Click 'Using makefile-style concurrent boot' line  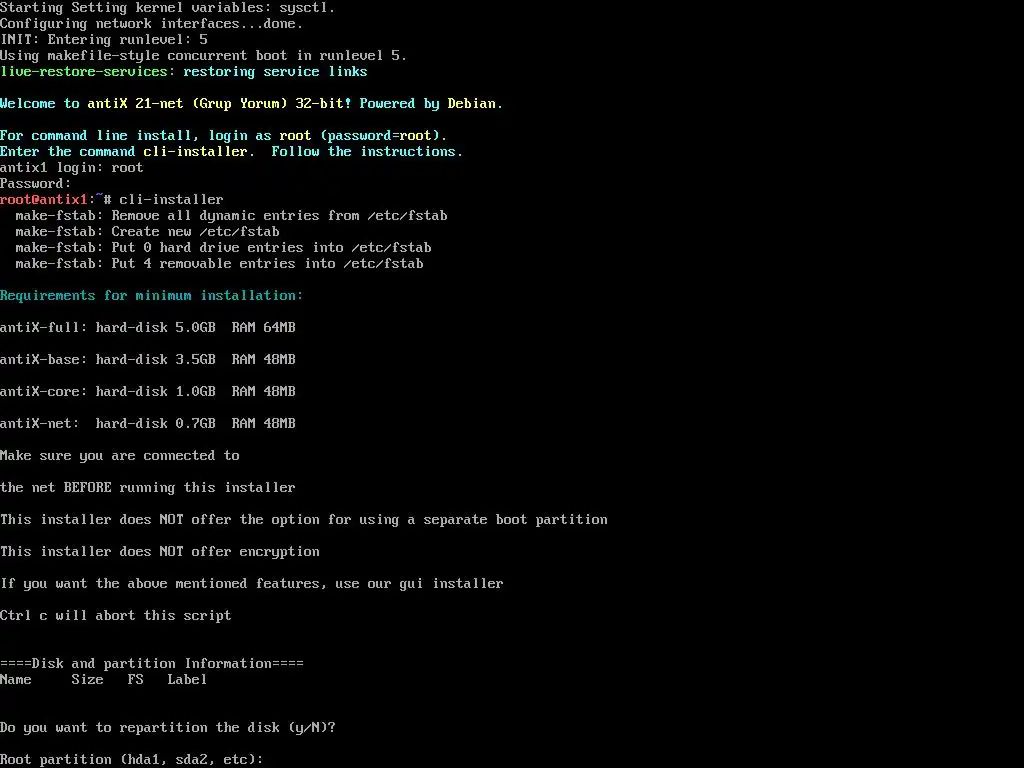203,56
